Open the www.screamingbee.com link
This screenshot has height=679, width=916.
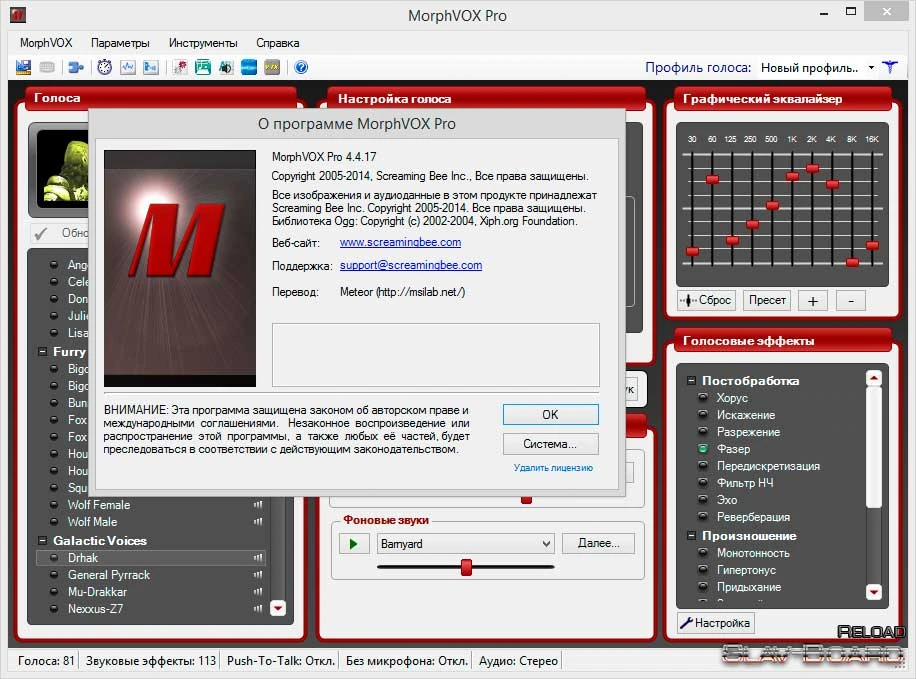[400, 242]
